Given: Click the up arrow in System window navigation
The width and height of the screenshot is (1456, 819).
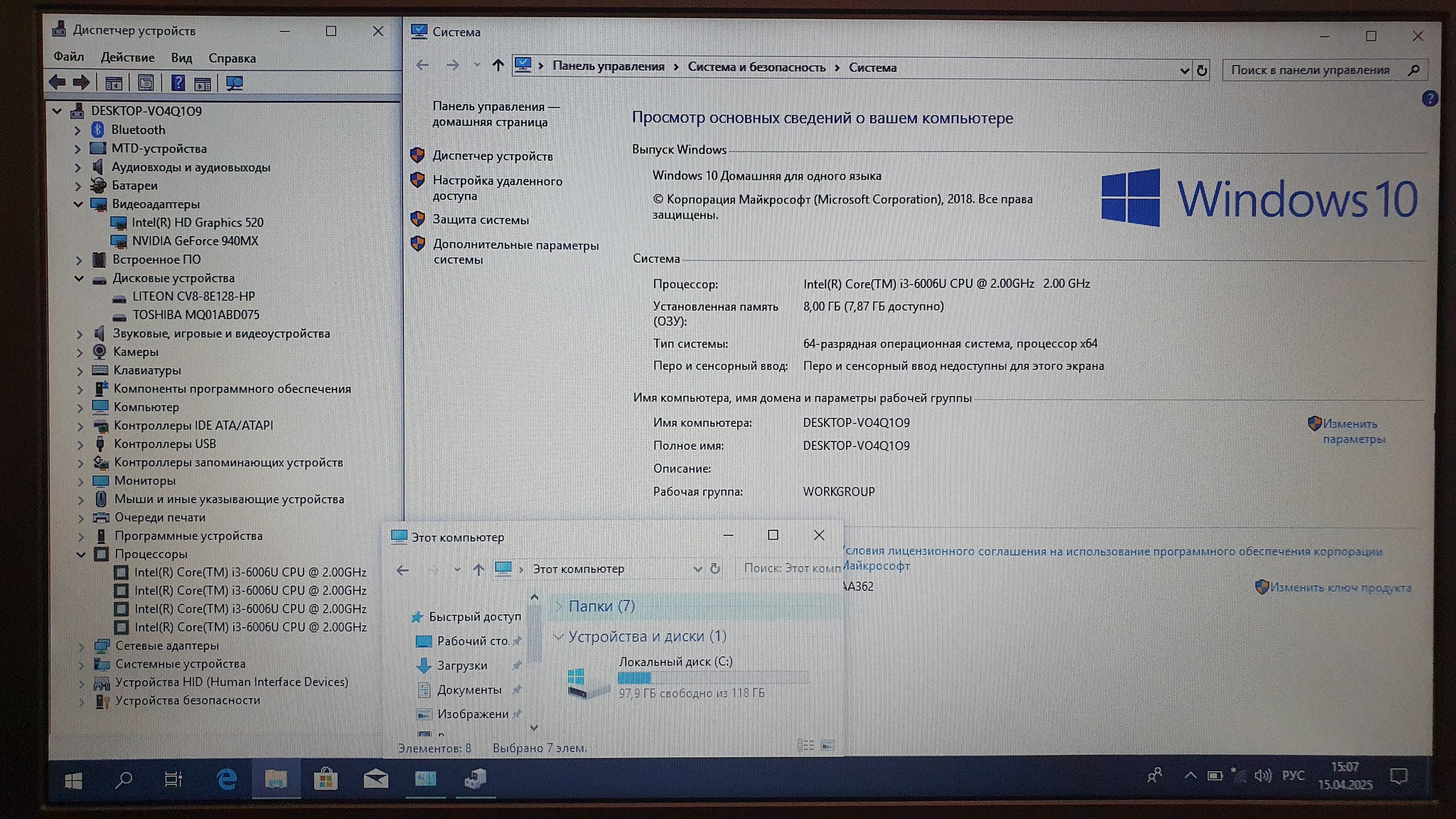Looking at the screenshot, I should click(498, 66).
